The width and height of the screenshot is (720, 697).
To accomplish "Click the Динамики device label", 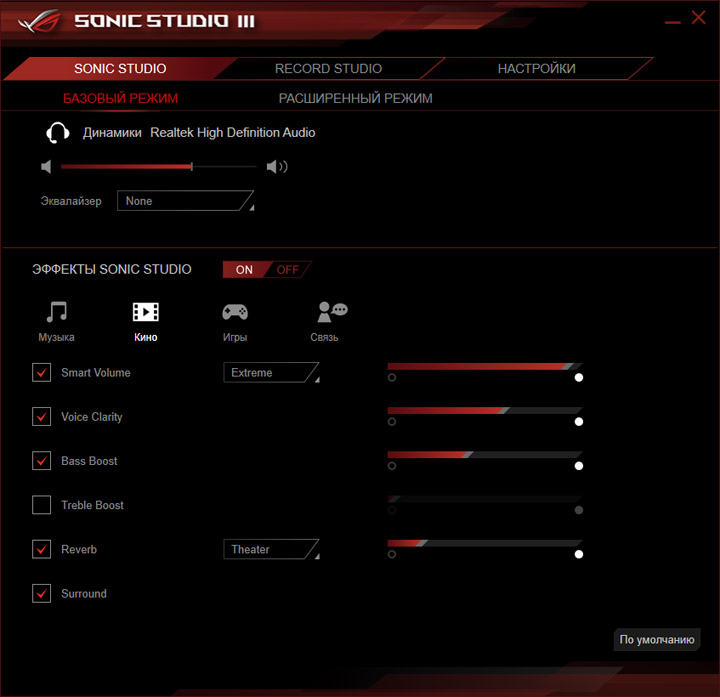I will [x=112, y=133].
